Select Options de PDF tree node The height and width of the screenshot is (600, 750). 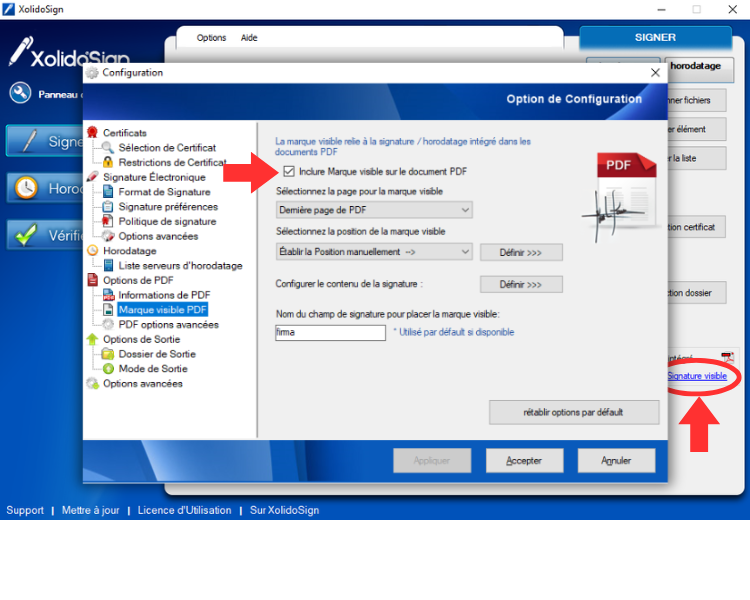tap(138, 280)
